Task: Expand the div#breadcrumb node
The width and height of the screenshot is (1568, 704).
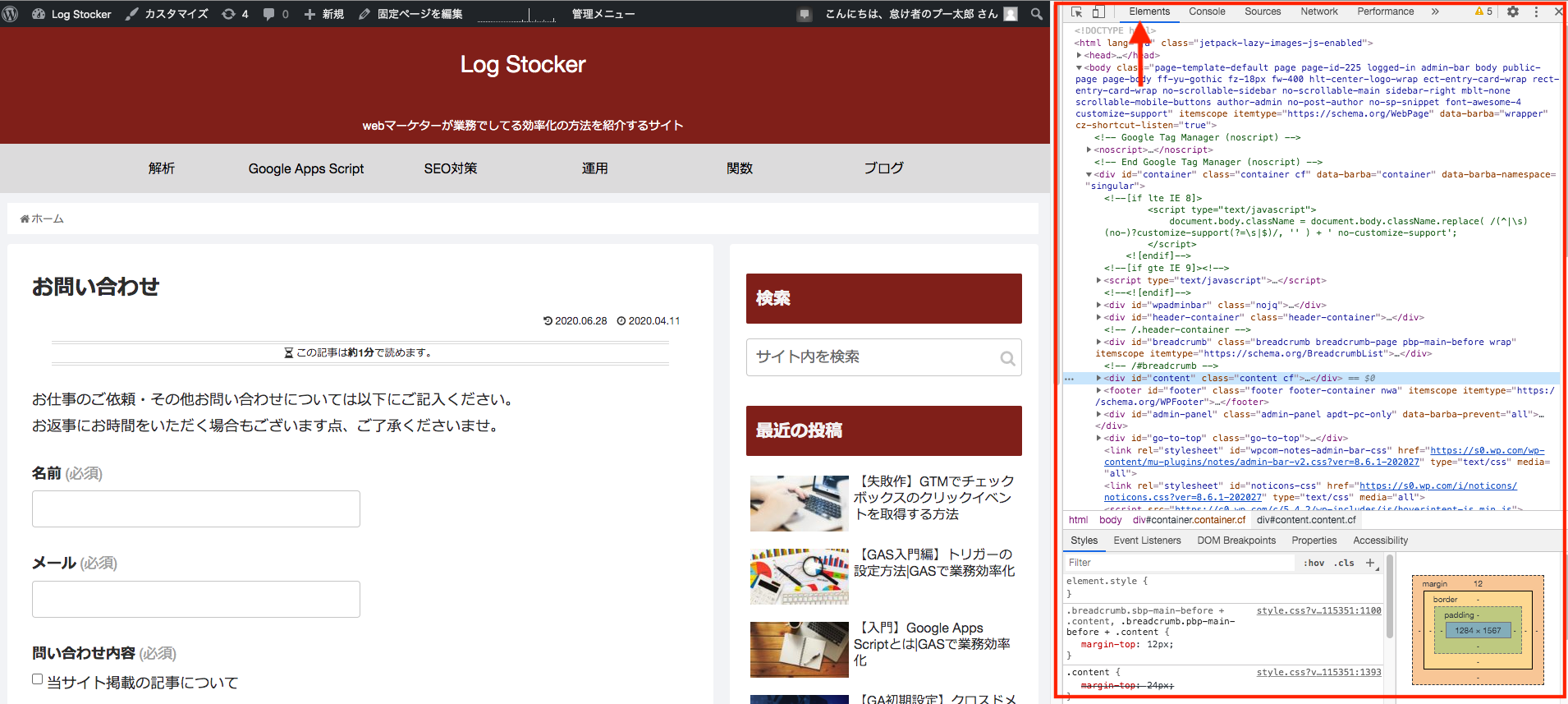Action: click(1099, 342)
